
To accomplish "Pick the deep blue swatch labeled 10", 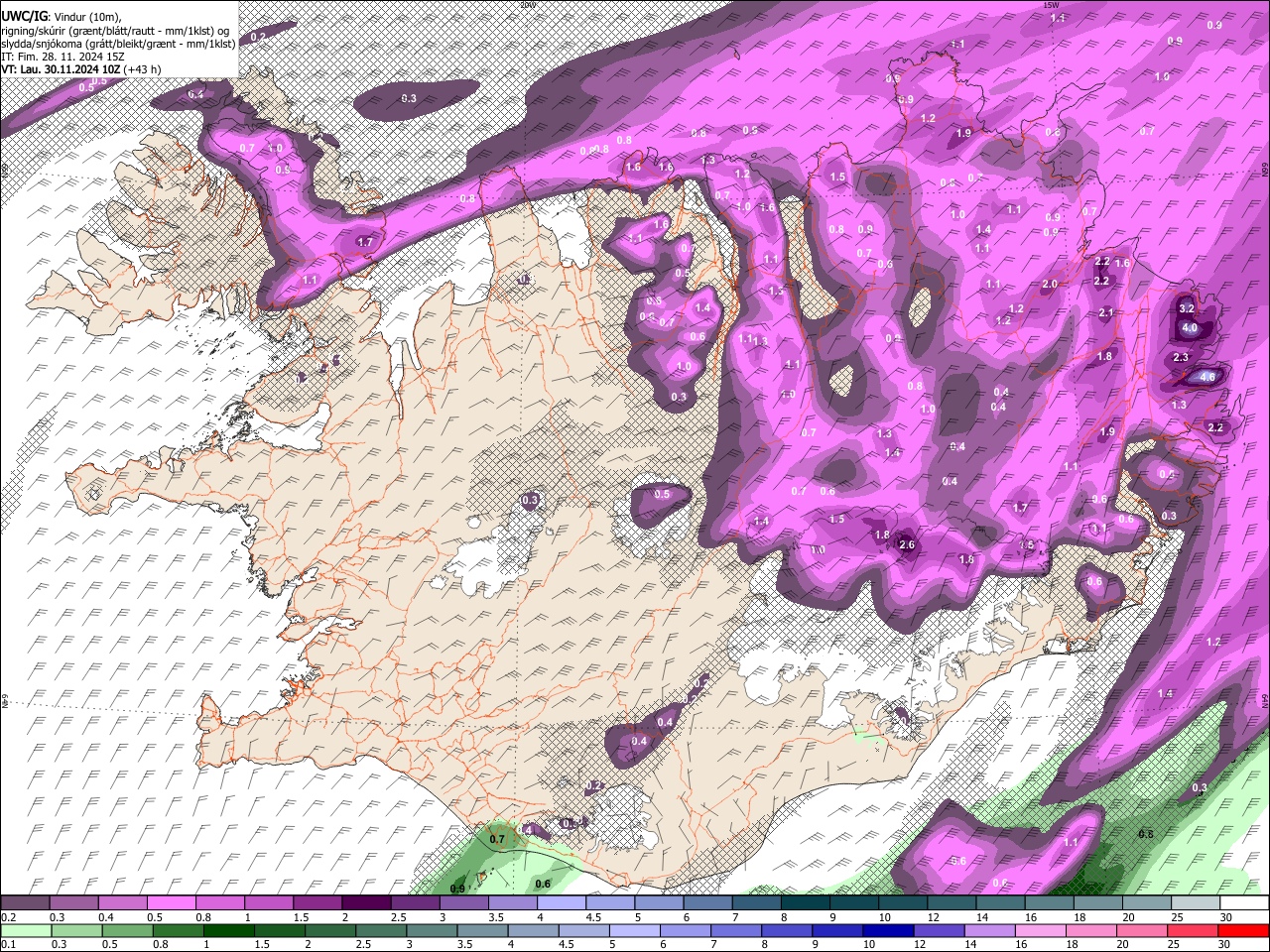I will tap(888, 931).
